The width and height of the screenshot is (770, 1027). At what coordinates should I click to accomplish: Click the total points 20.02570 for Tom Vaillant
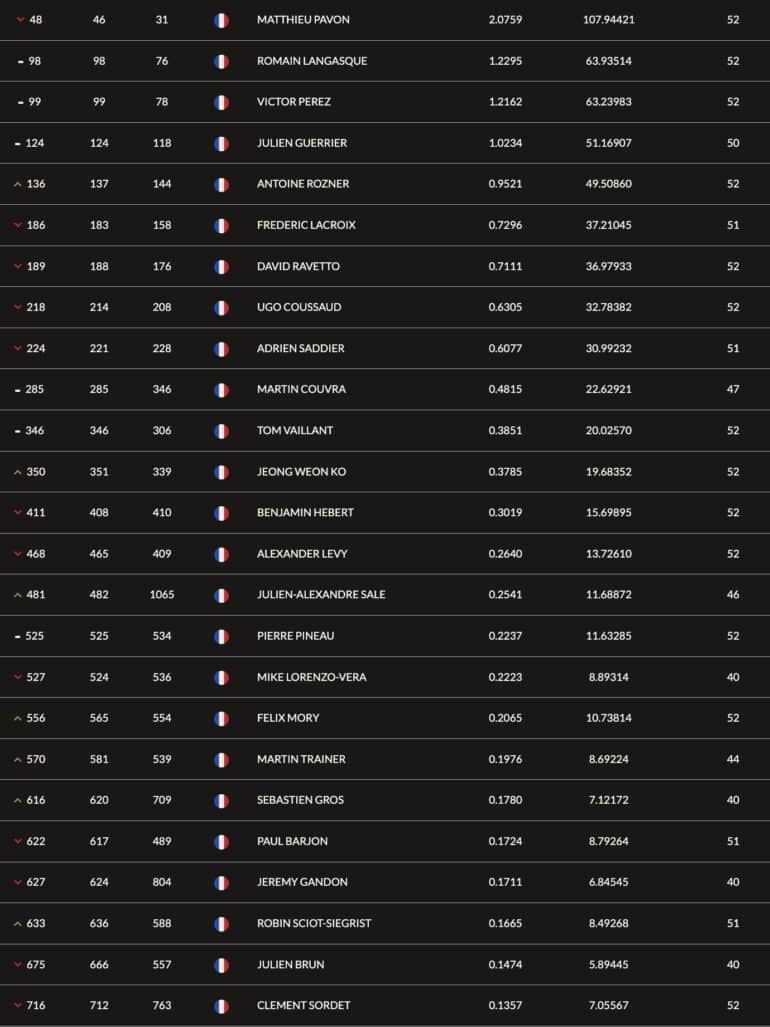click(608, 430)
